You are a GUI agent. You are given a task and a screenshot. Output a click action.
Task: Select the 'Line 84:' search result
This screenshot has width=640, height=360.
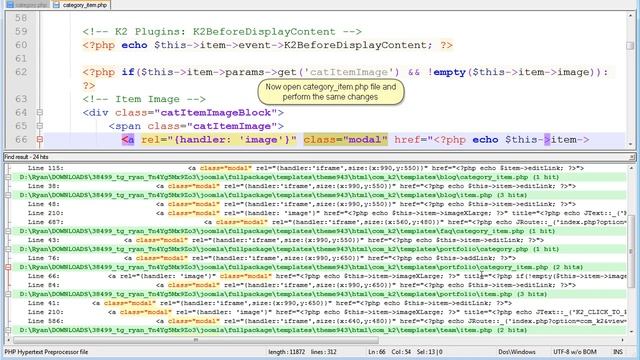click(302, 285)
